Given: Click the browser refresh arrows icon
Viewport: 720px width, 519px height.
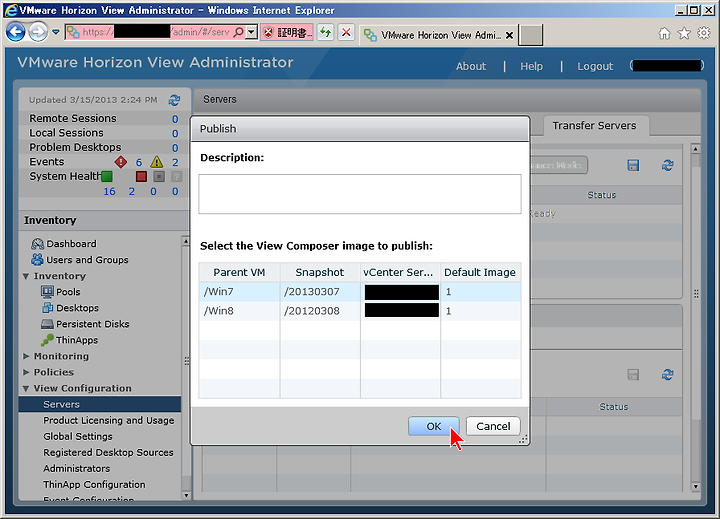Looking at the screenshot, I should (326, 32).
